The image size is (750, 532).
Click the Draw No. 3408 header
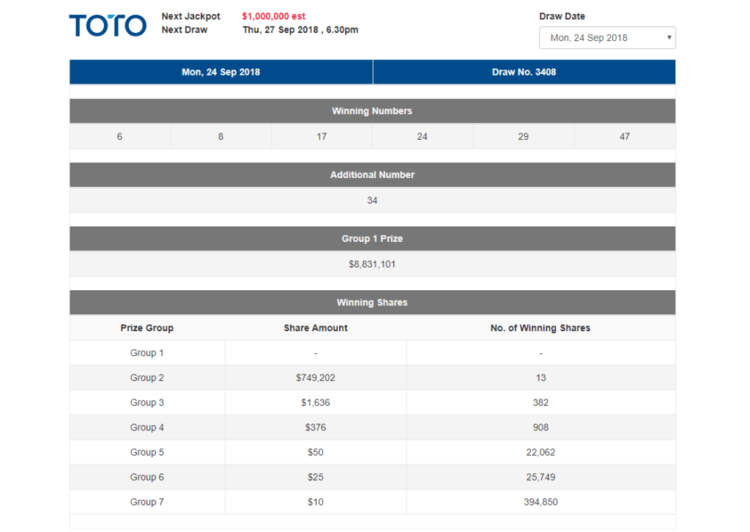524,72
